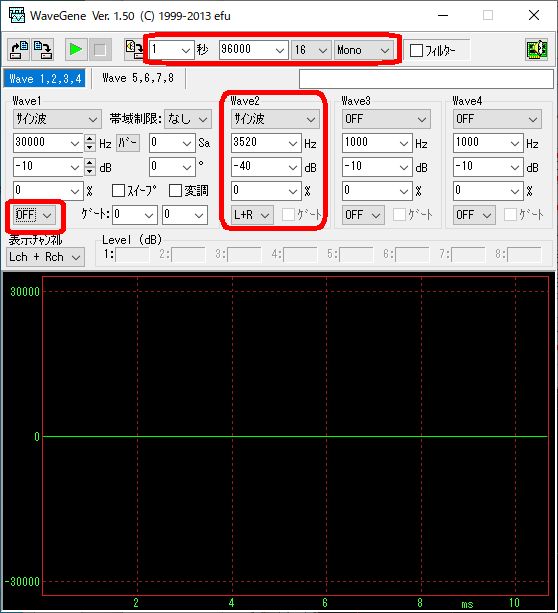Click the WaveGene app icon in title bar

[x=17, y=16]
